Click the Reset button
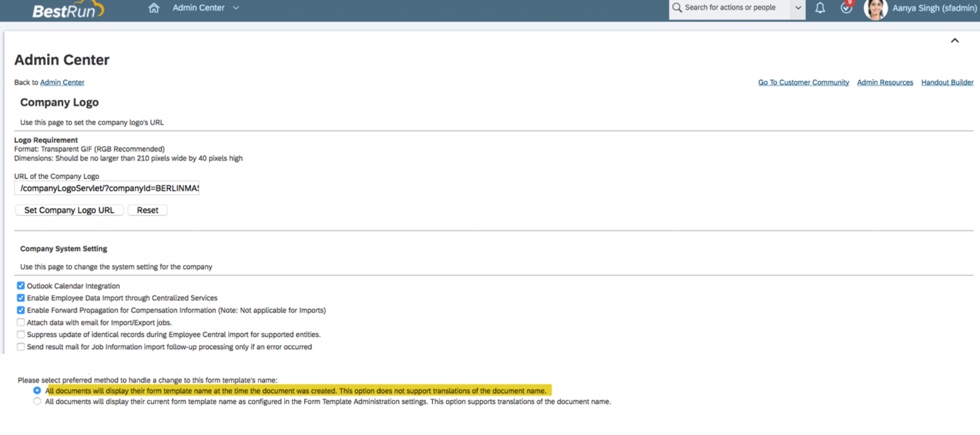Viewport: 980px width, 435px height. click(x=147, y=210)
